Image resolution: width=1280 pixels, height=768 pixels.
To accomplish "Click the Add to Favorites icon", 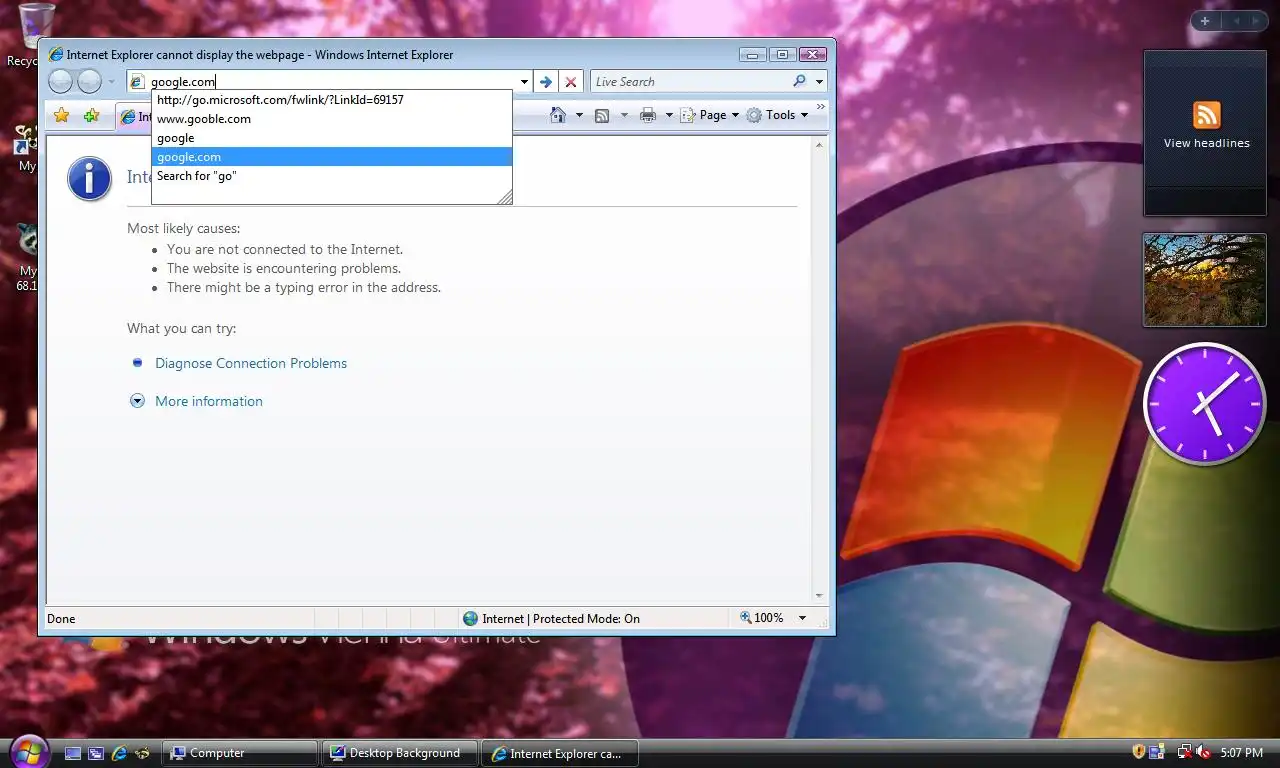I will pyautogui.click(x=91, y=116).
